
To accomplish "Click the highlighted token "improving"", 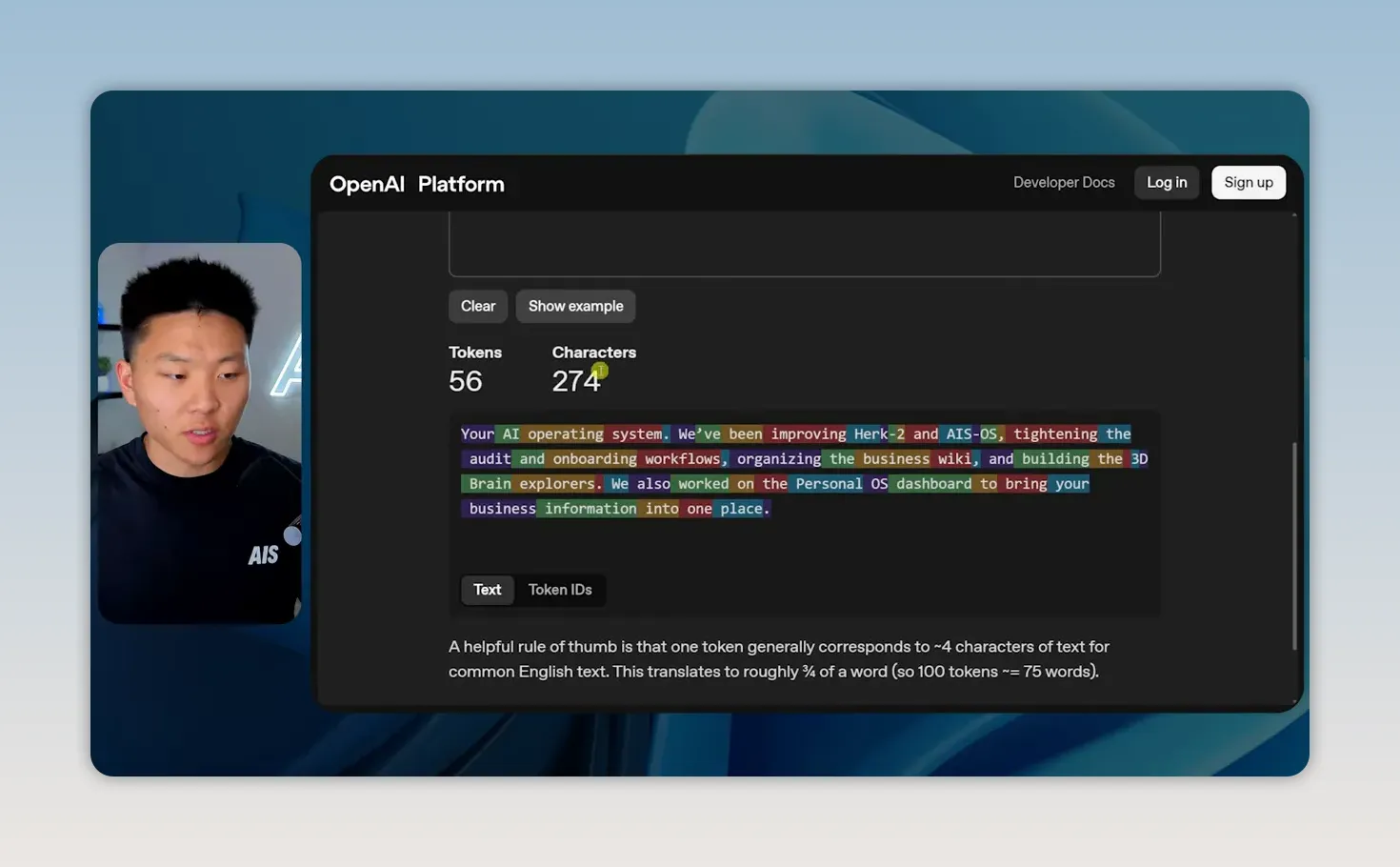I will coord(805,434).
